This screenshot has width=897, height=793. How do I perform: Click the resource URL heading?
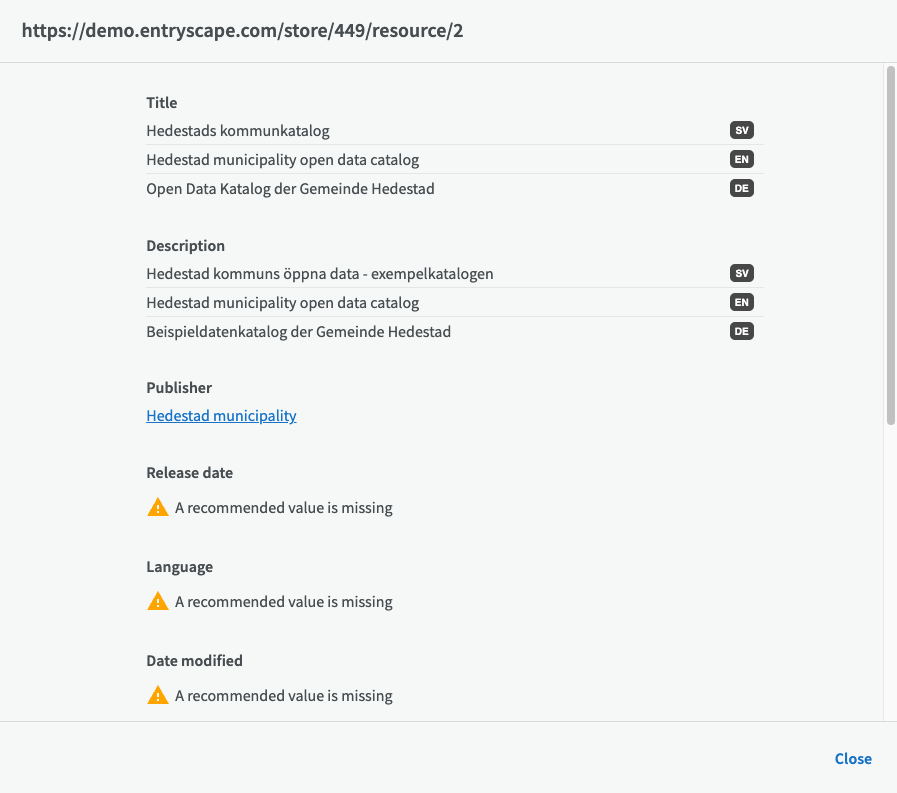click(242, 31)
